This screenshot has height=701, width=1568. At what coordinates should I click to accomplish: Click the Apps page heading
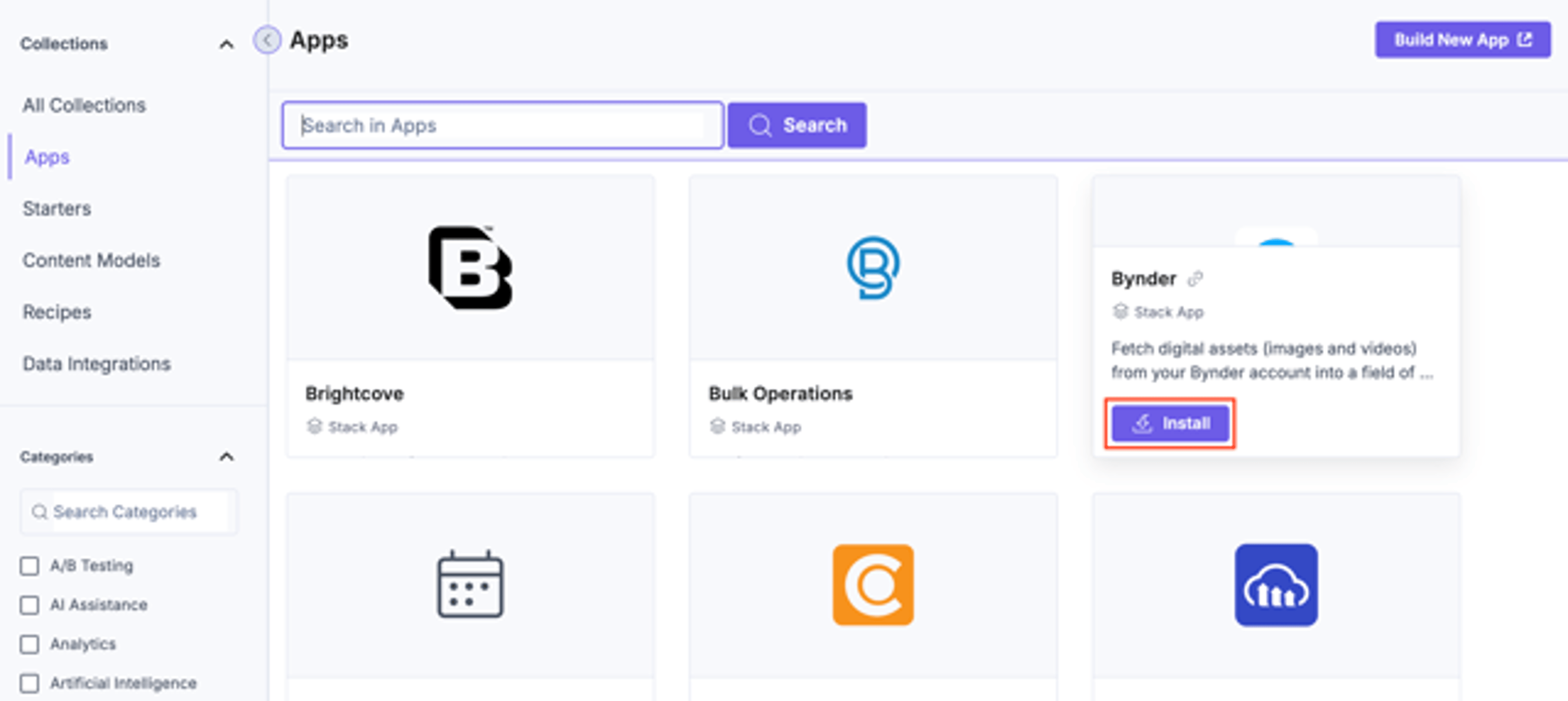319,41
